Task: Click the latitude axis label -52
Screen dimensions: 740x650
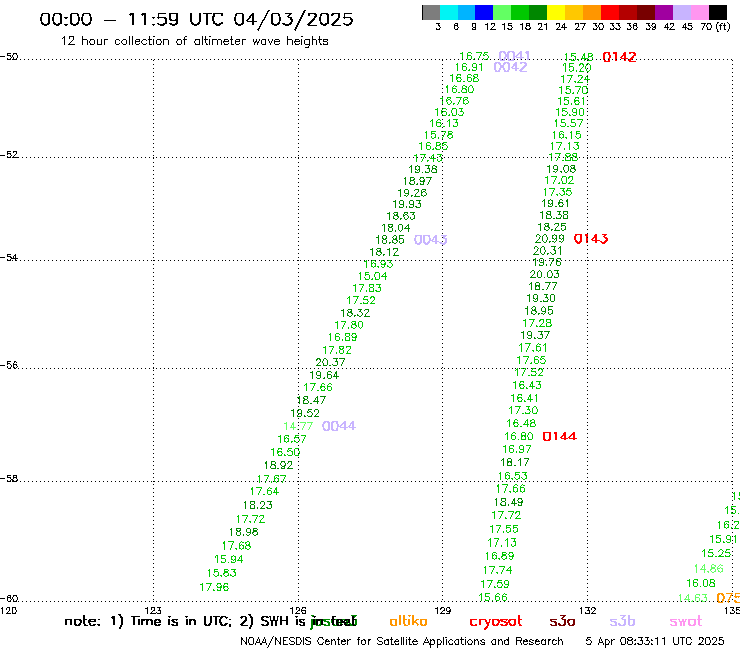Action: point(9,155)
